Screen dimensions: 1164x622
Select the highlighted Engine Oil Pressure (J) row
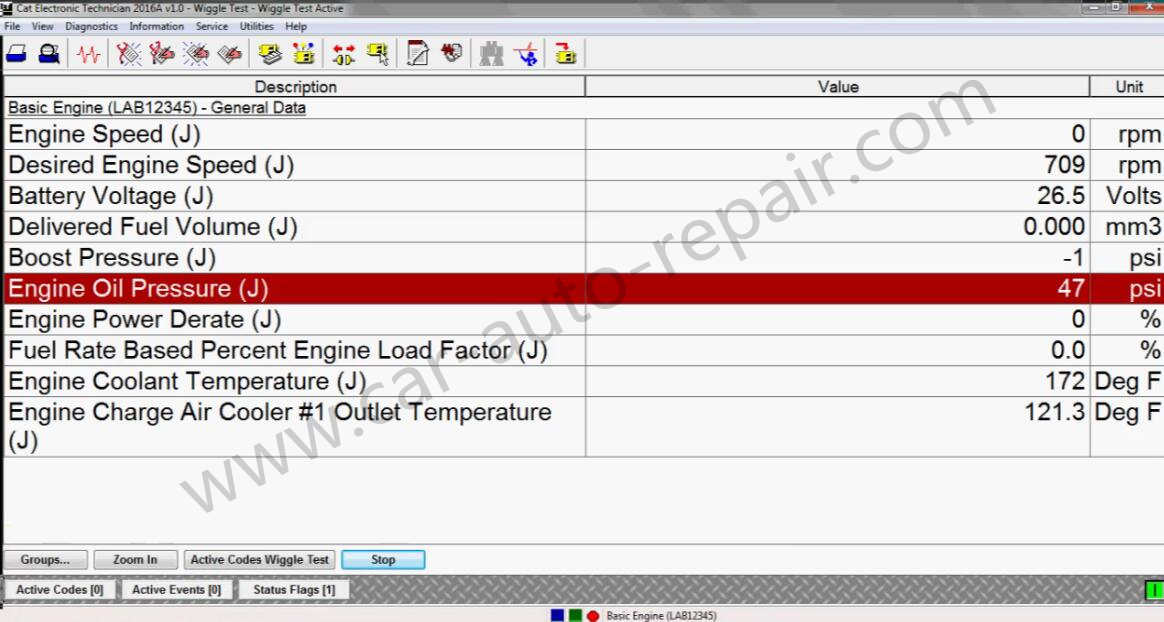tap(583, 288)
